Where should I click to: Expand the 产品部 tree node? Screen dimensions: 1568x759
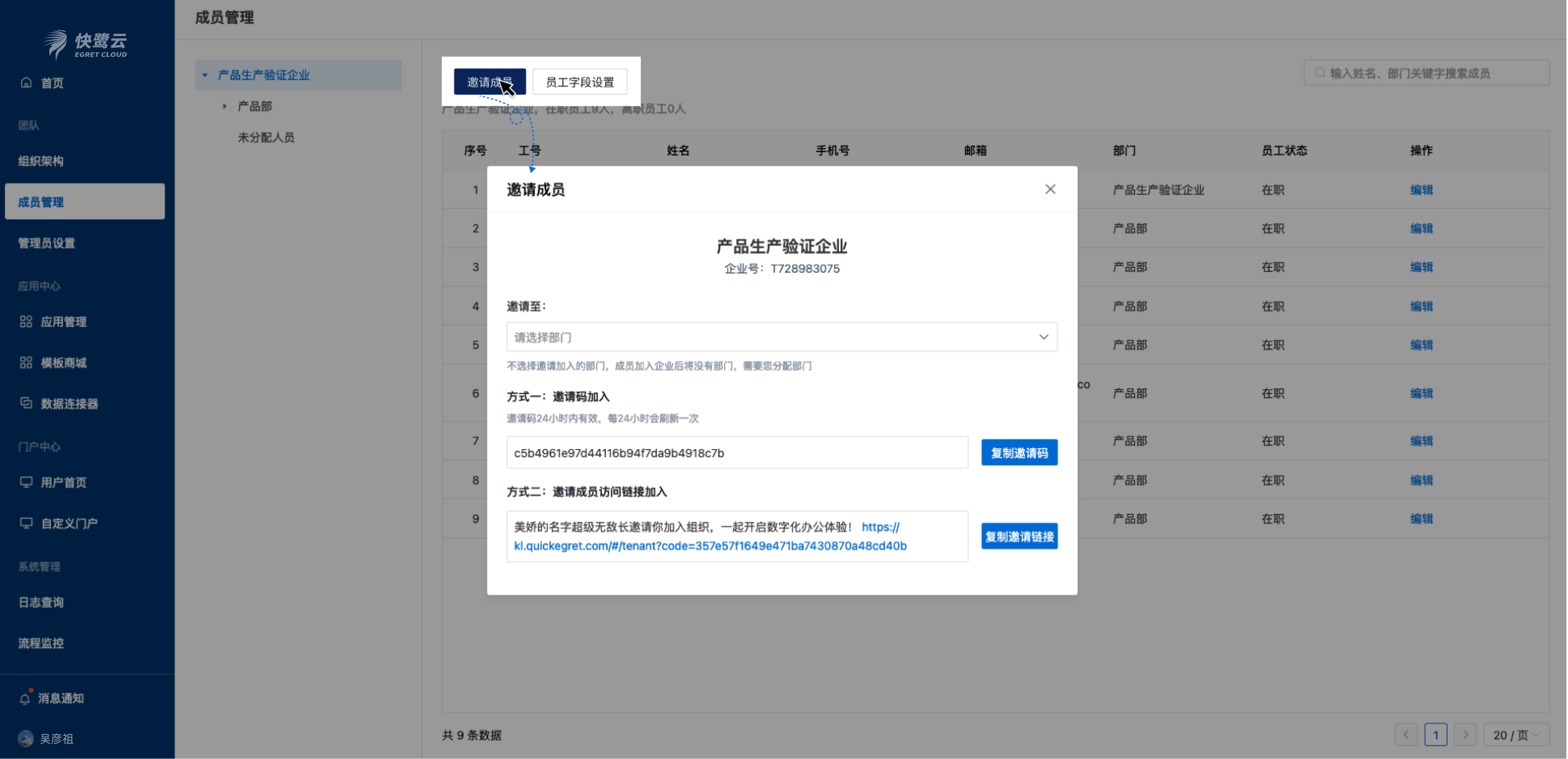[225, 106]
